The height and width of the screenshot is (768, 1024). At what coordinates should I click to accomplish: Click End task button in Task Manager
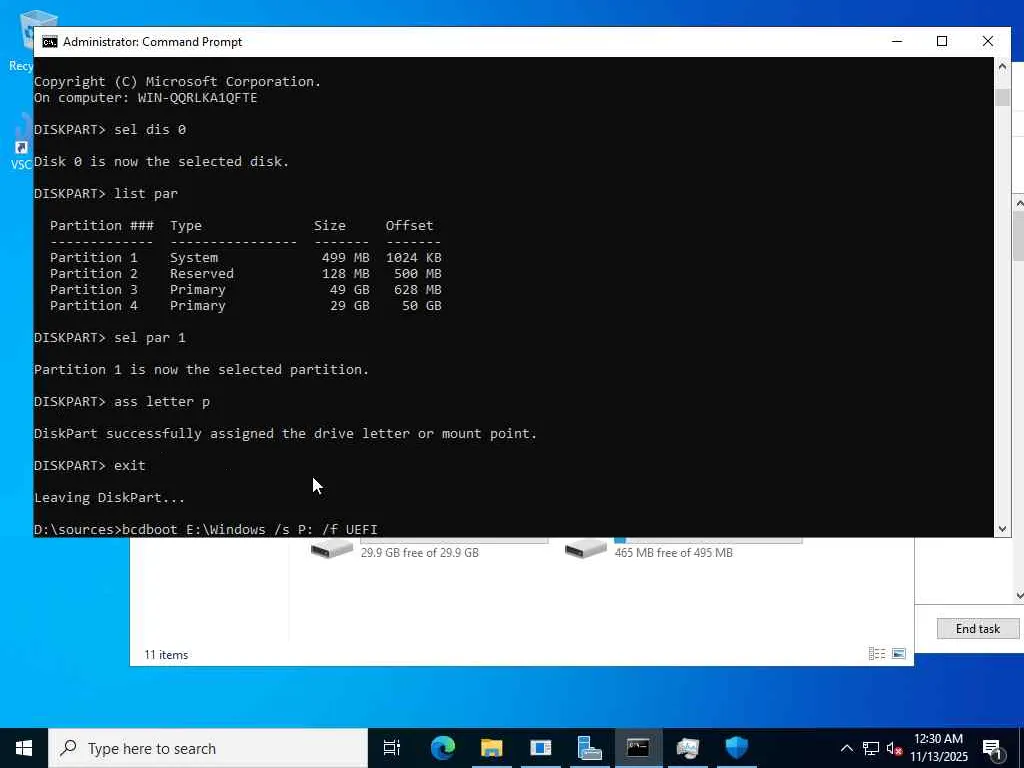pyautogui.click(x=978, y=628)
